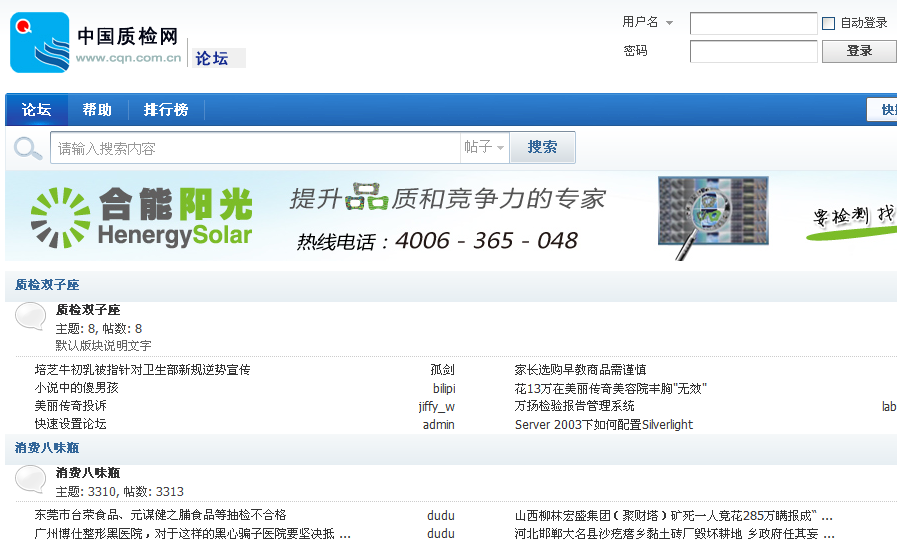The image size is (897, 541).
Task: Enable the 自动登录 checkbox
Action: pyautogui.click(x=828, y=23)
